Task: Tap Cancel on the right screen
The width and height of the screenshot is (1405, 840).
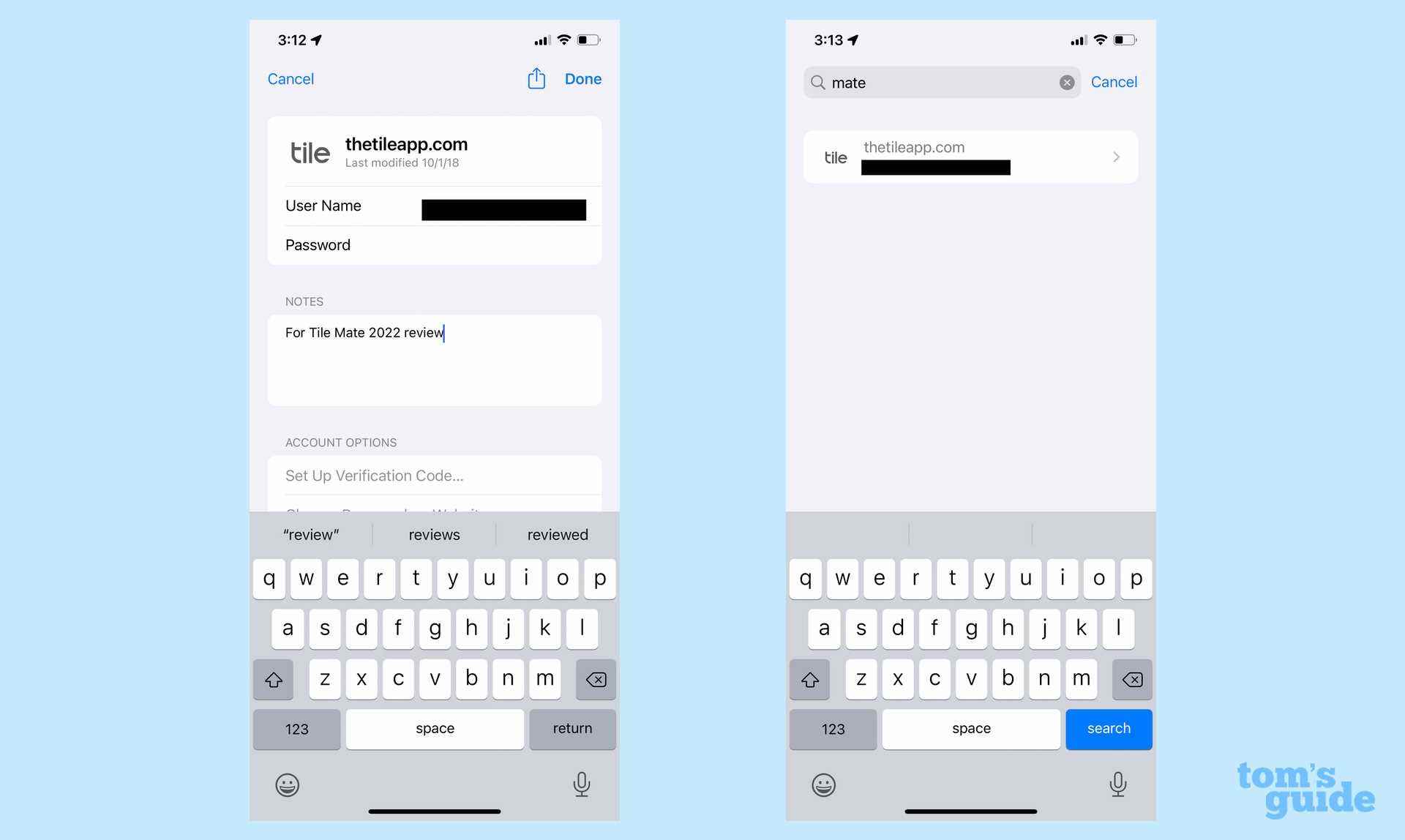Action: tap(1113, 81)
